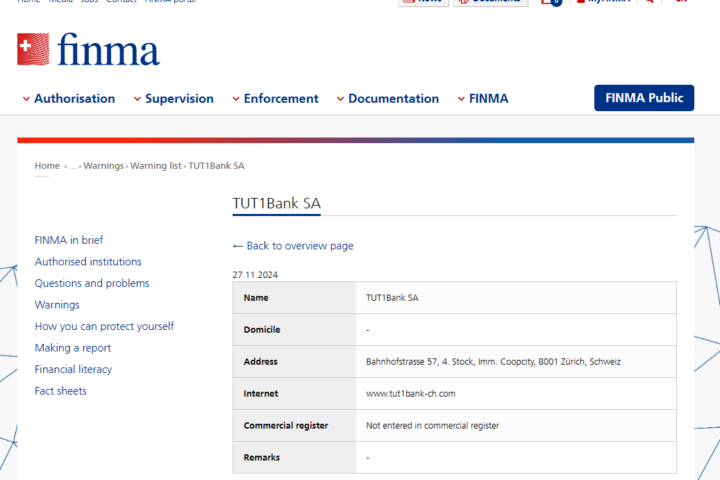Viewport: 720px width, 480px height.
Task: Open Questions and problems sidebar link
Action: click(92, 283)
